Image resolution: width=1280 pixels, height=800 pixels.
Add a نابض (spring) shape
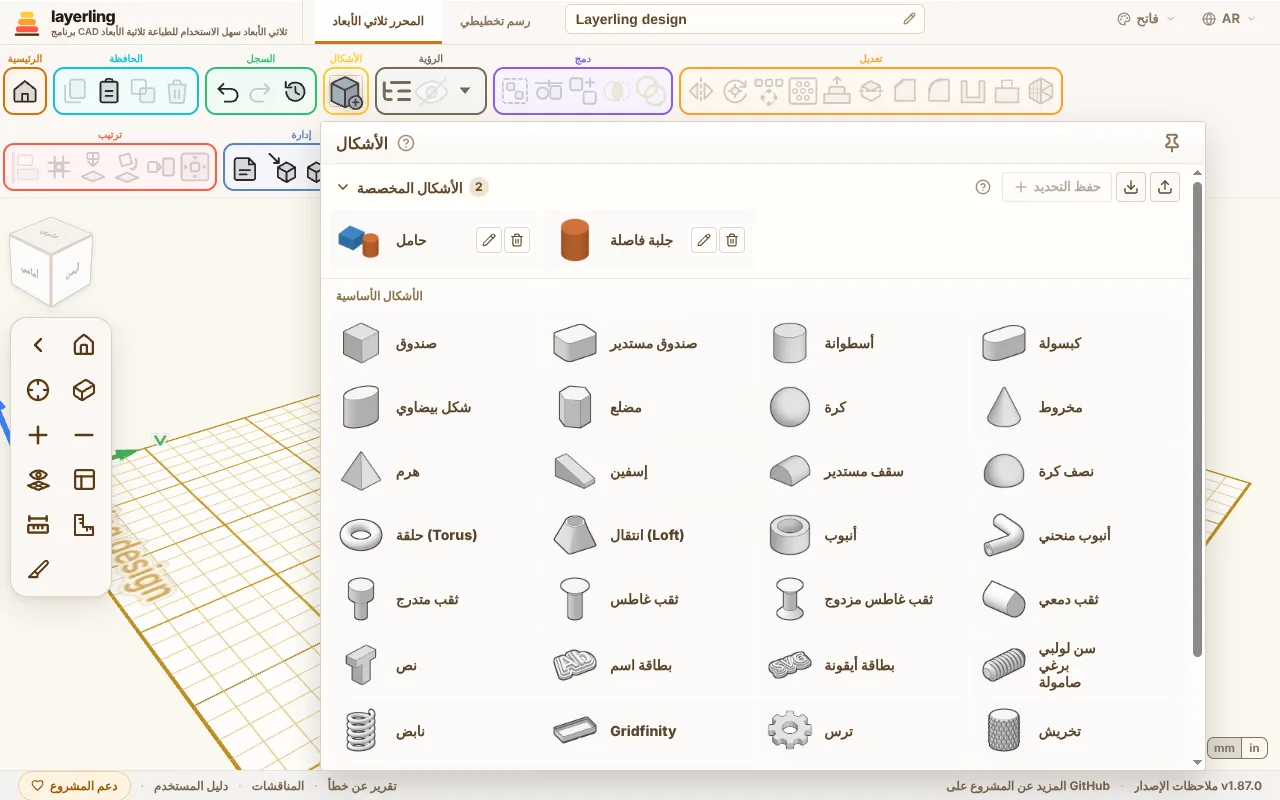coord(435,732)
